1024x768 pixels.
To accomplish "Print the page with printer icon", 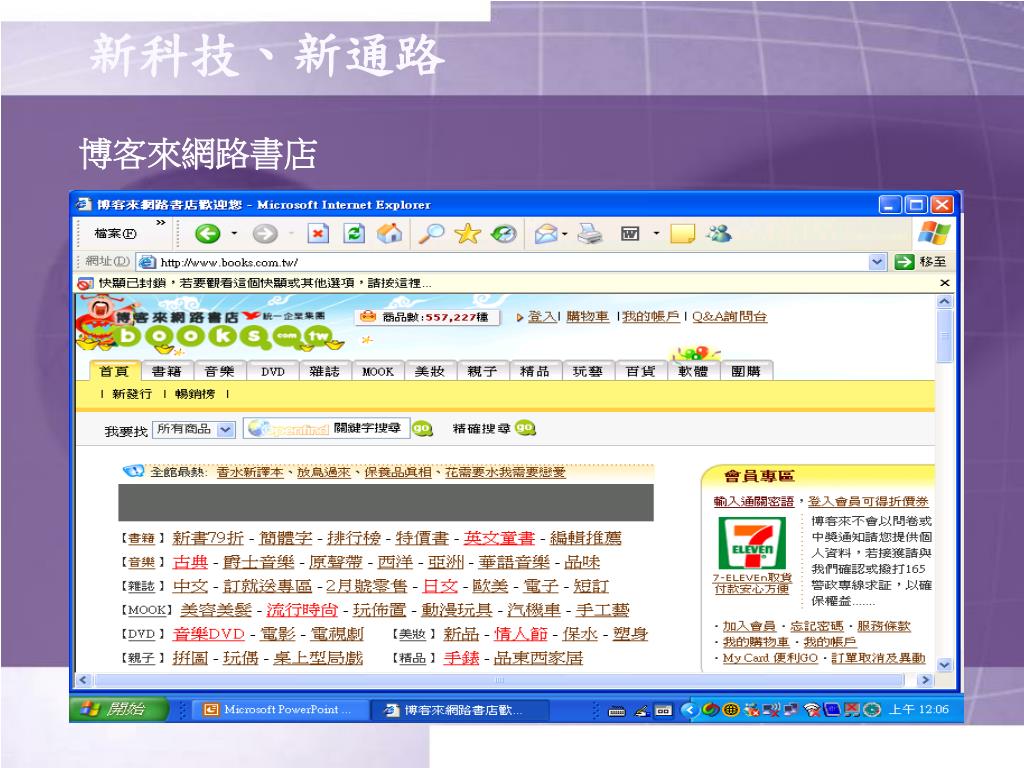I will pos(590,233).
